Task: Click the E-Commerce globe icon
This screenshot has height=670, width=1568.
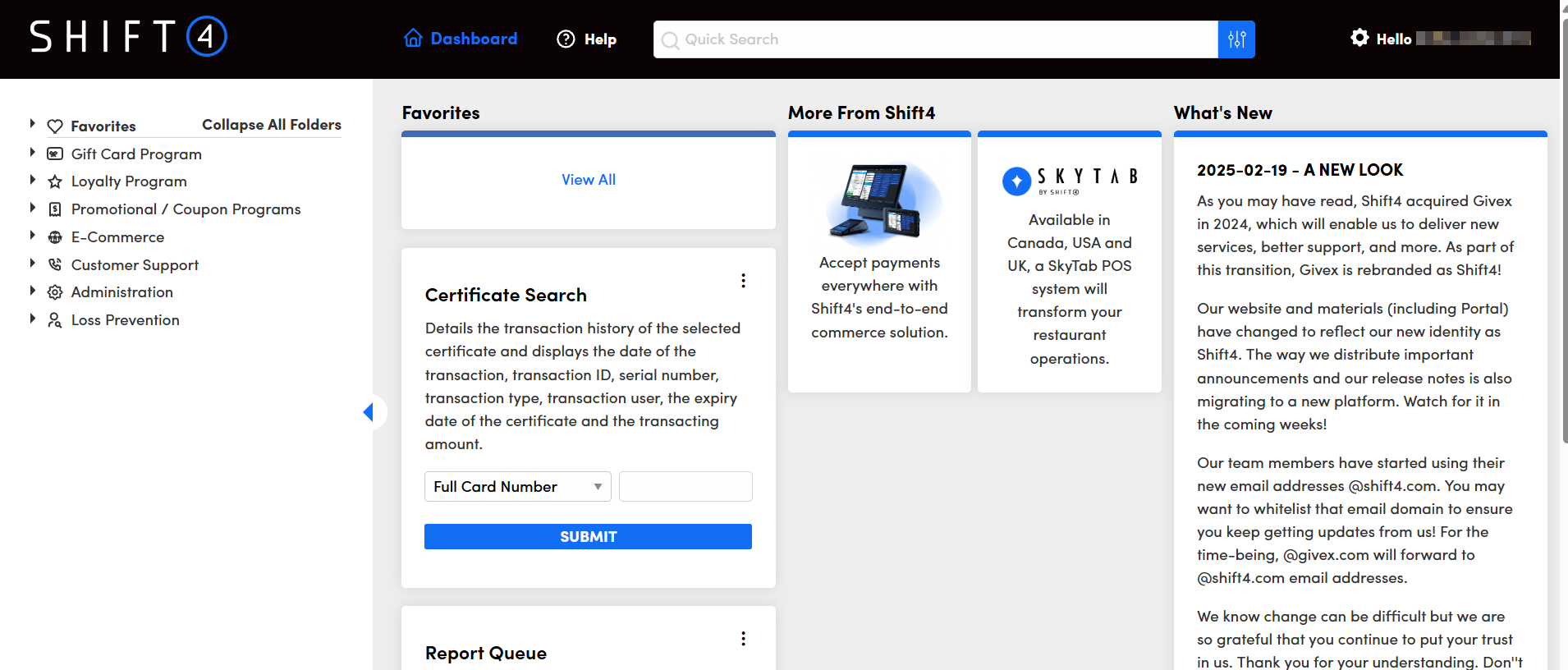Action: click(x=55, y=237)
